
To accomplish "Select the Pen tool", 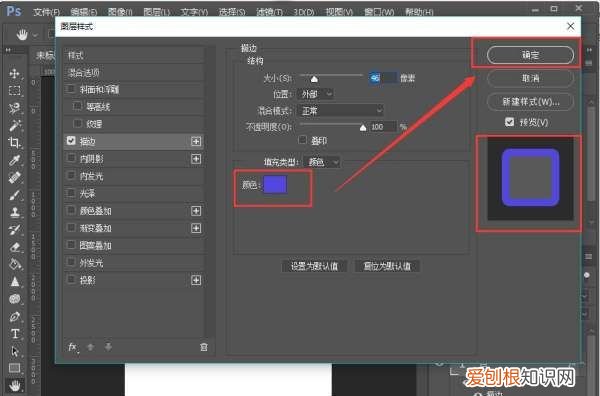I will point(15,316).
